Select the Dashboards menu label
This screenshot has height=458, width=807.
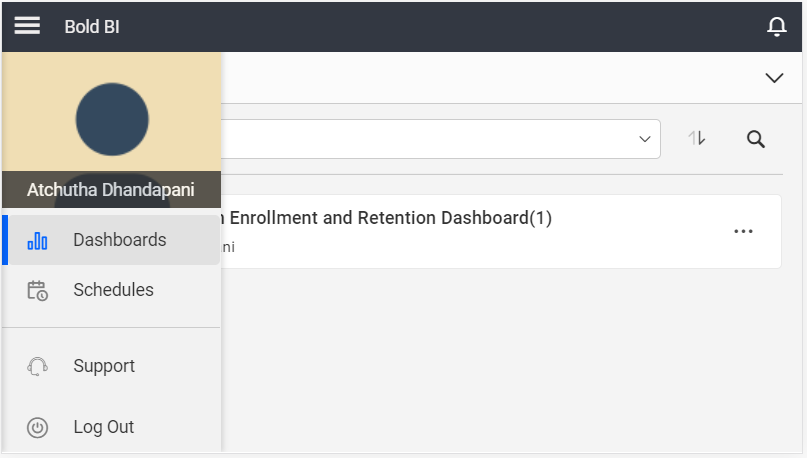click(x=120, y=240)
